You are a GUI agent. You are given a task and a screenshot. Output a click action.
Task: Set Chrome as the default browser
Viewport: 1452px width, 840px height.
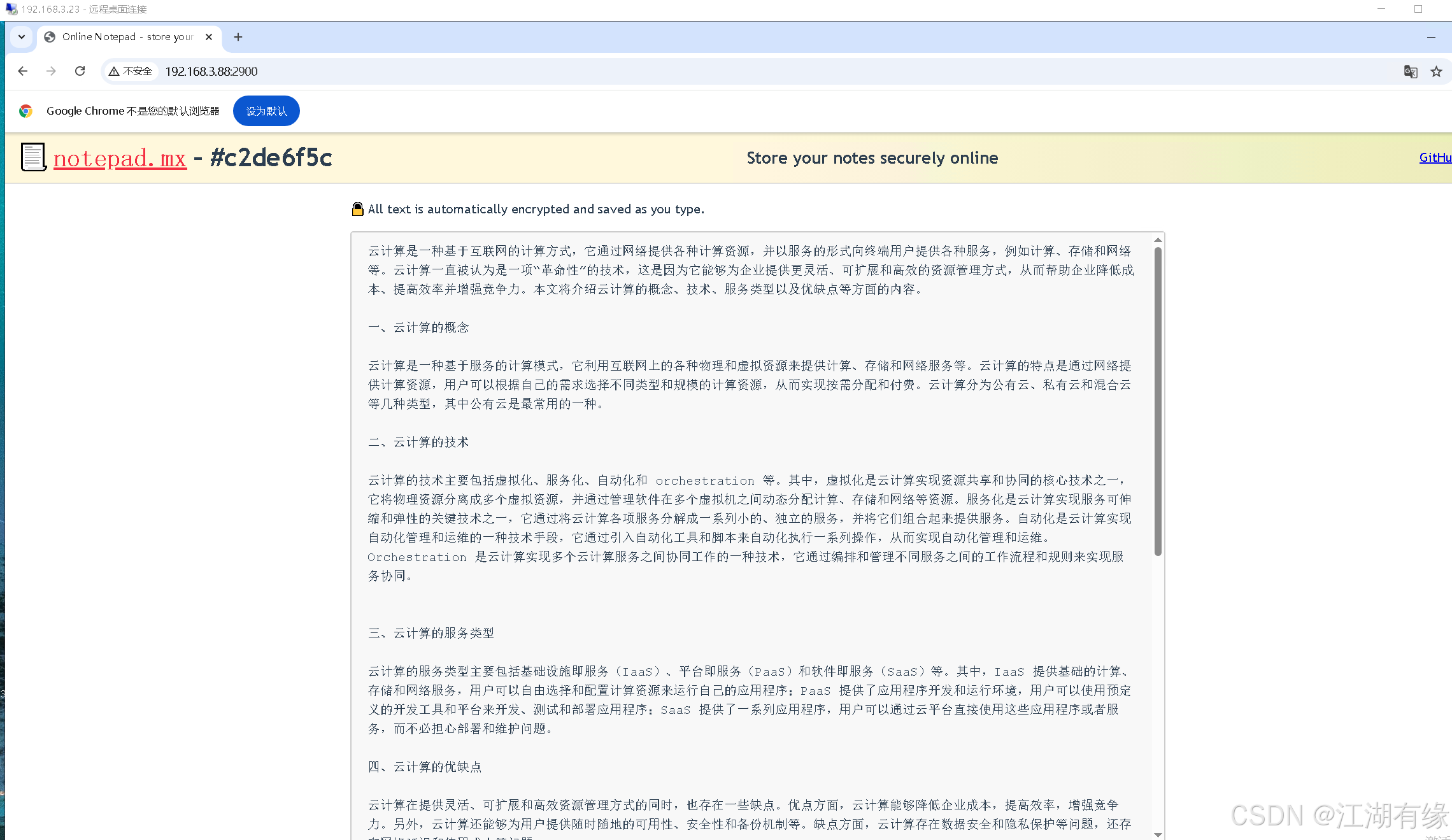[266, 111]
